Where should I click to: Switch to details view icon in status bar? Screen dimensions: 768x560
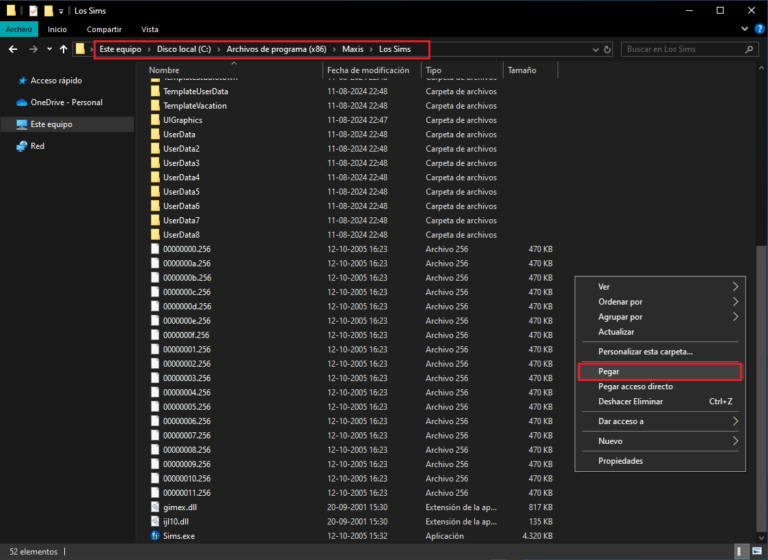(741, 552)
